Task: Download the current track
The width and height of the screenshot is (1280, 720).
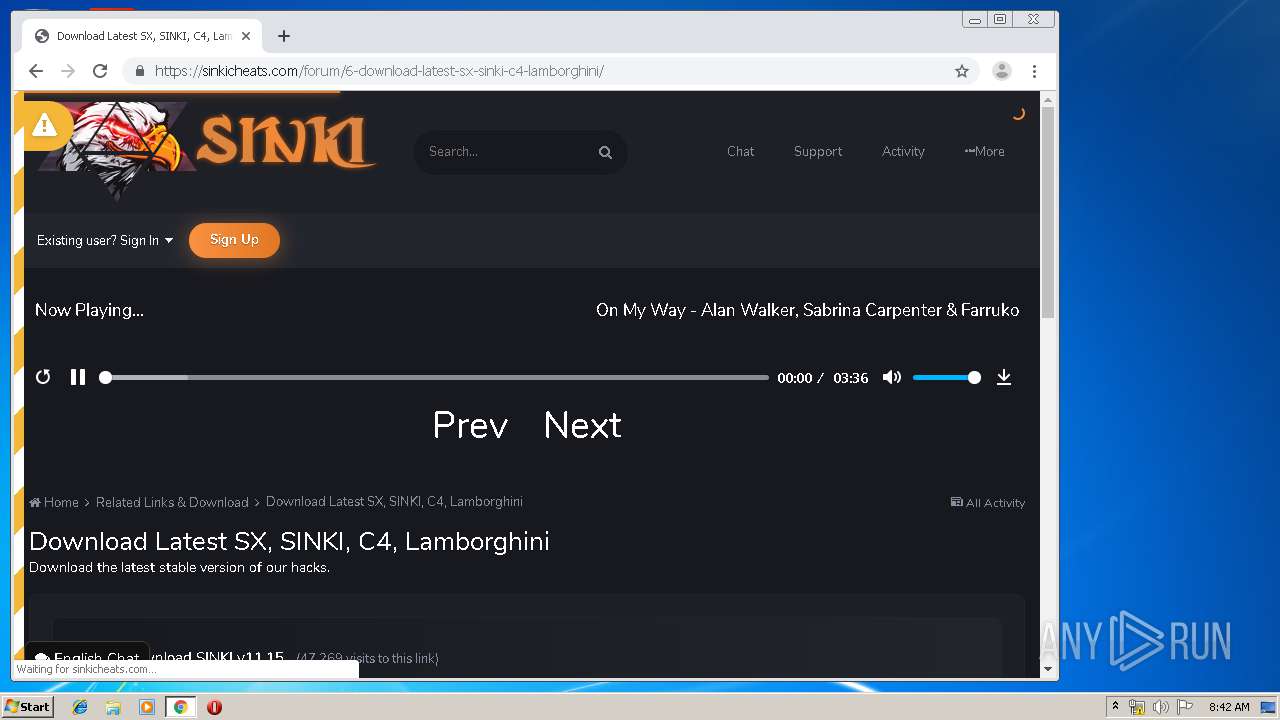Action: [1004, 377]
